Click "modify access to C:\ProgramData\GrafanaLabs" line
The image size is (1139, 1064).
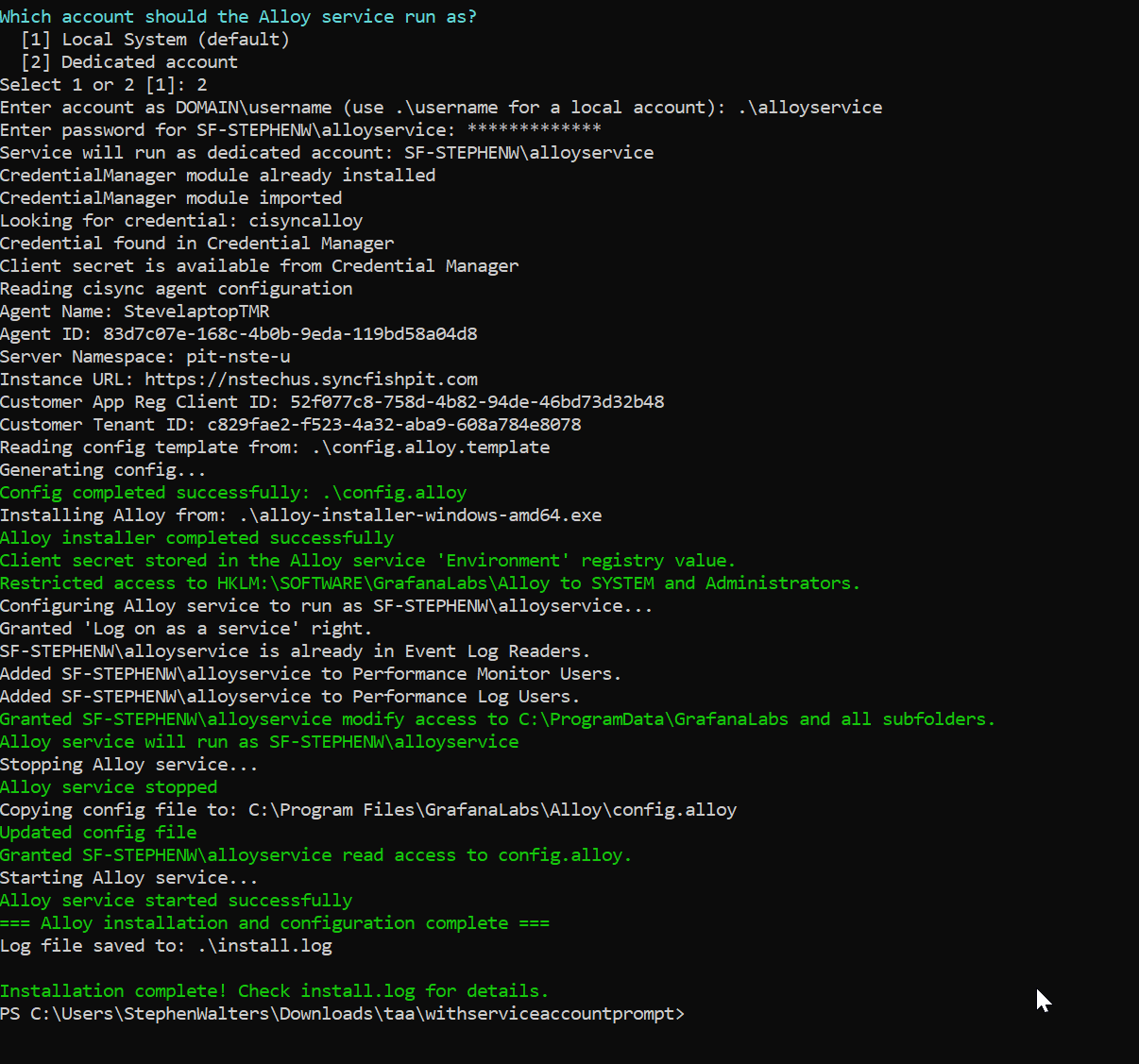tap(498, 719)
